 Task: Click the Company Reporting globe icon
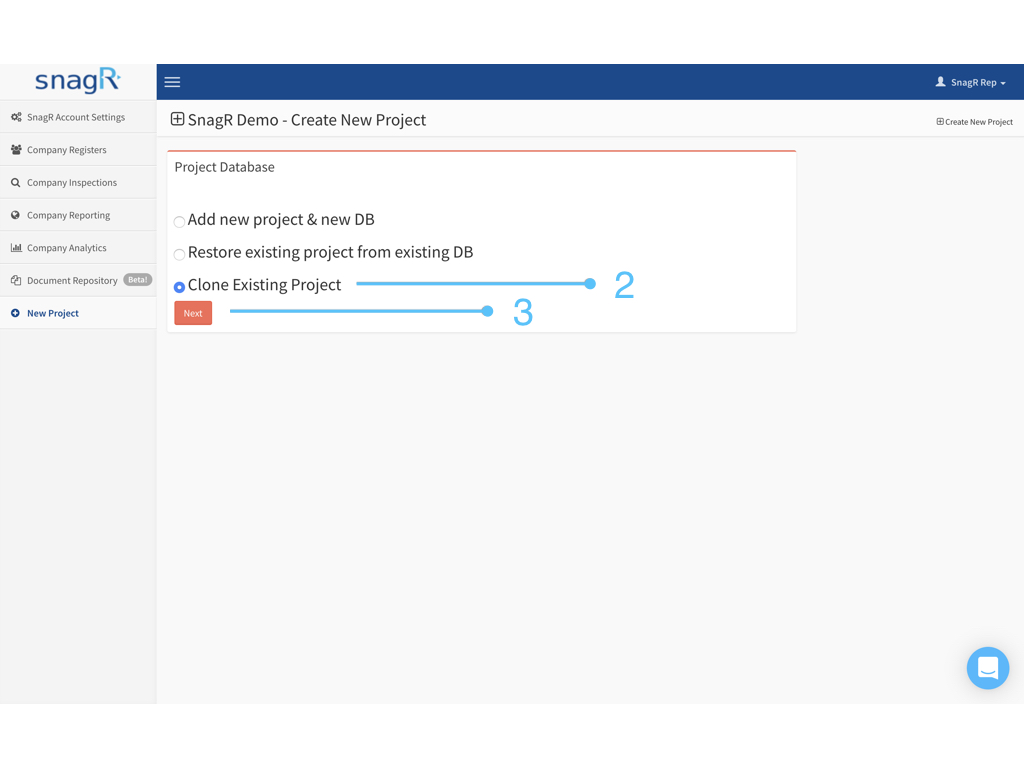pyautogui.click(x=16, y=215)
